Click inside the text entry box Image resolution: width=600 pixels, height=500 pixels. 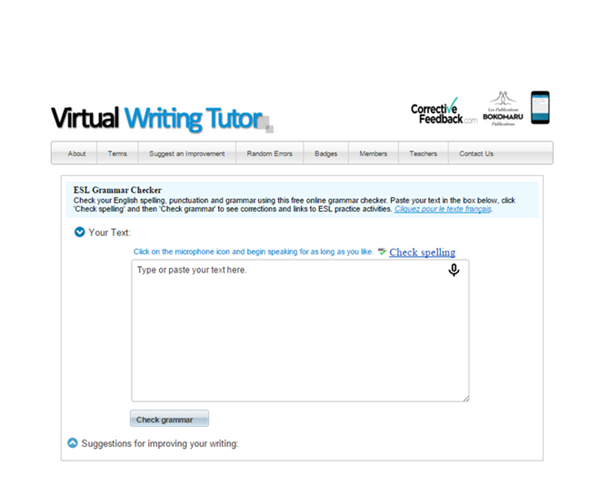pyautogui.click(x=300, y=331)
